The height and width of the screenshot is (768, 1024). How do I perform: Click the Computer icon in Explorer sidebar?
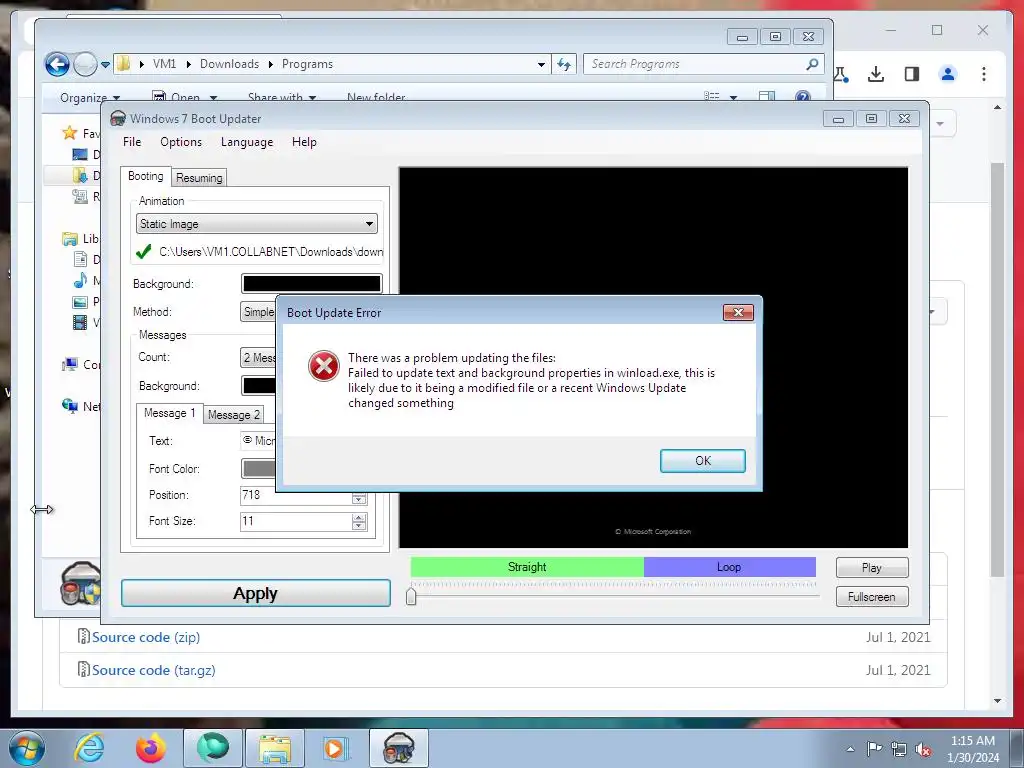coord(70,364)
